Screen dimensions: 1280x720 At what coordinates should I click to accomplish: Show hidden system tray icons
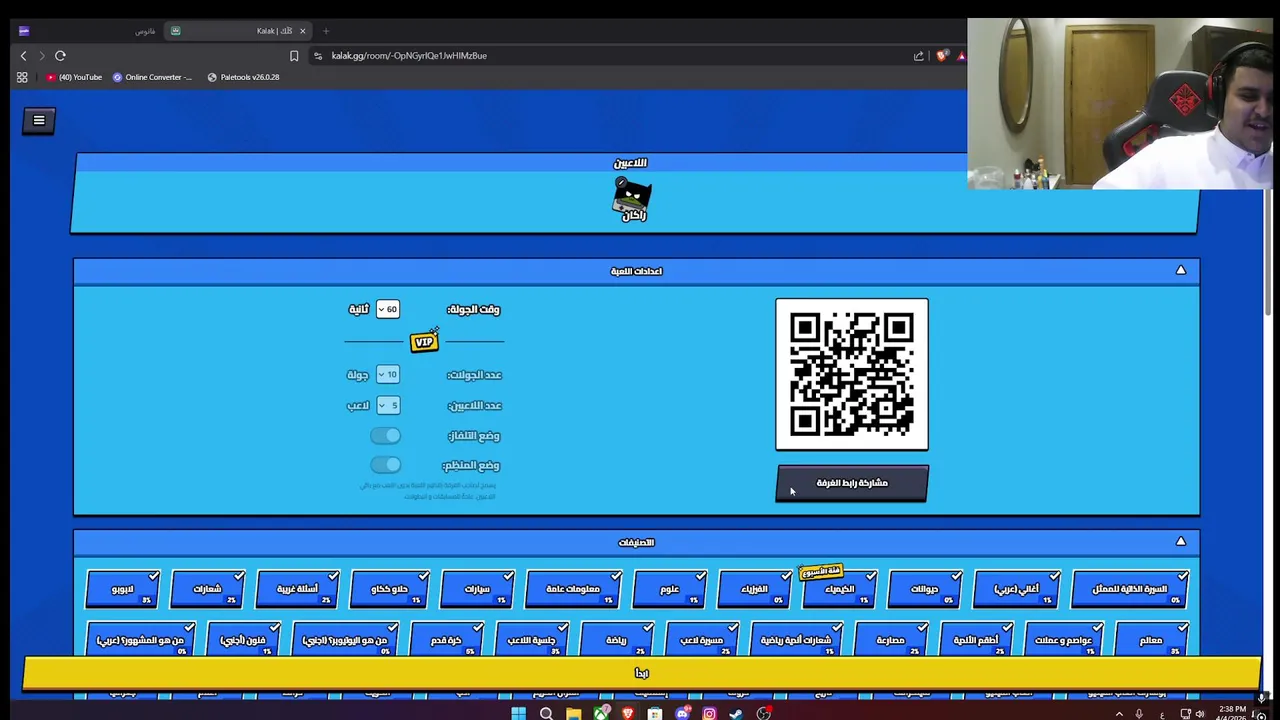(1119, 714)
